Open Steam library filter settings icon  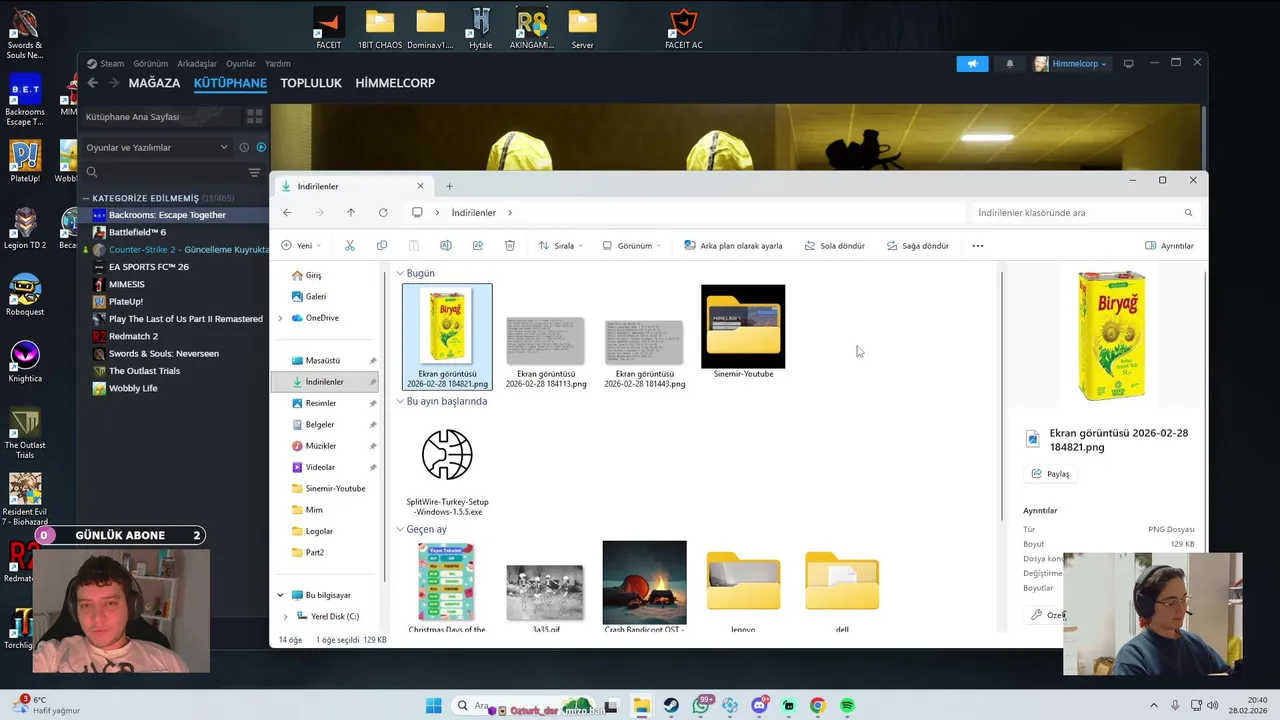254,172
